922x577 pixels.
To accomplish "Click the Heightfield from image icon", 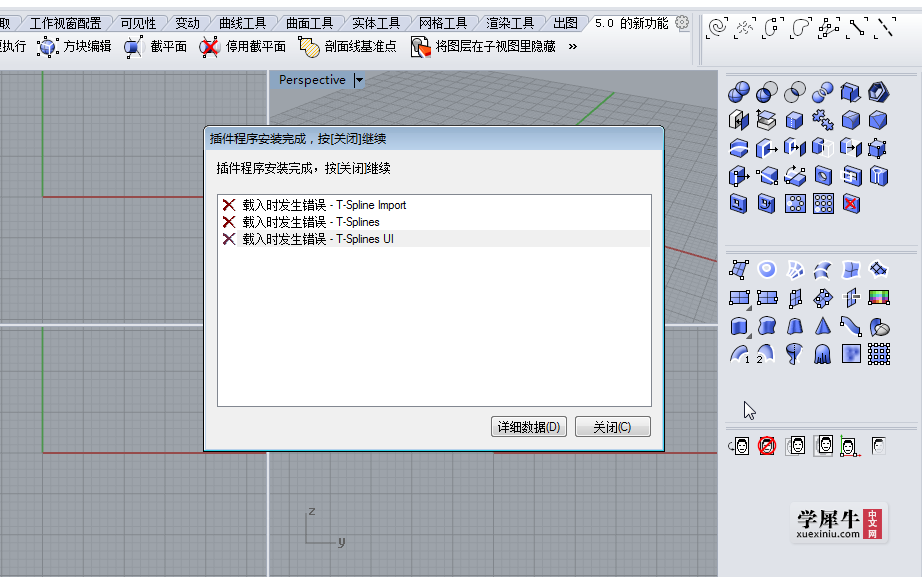I will tap(850, 354).
